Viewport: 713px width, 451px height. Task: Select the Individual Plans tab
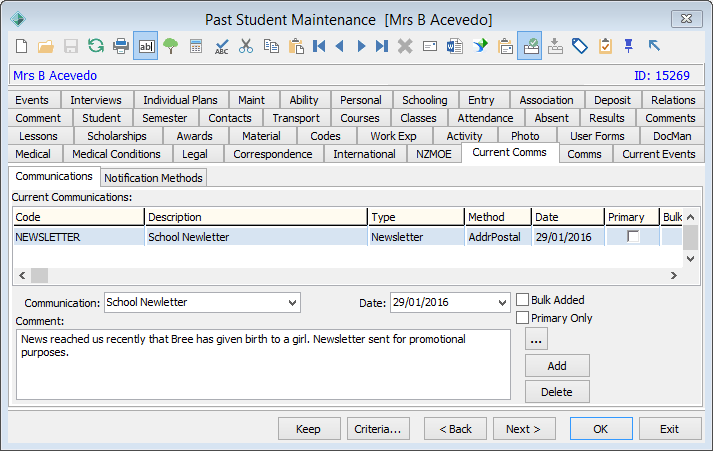[x=181, y=100]
